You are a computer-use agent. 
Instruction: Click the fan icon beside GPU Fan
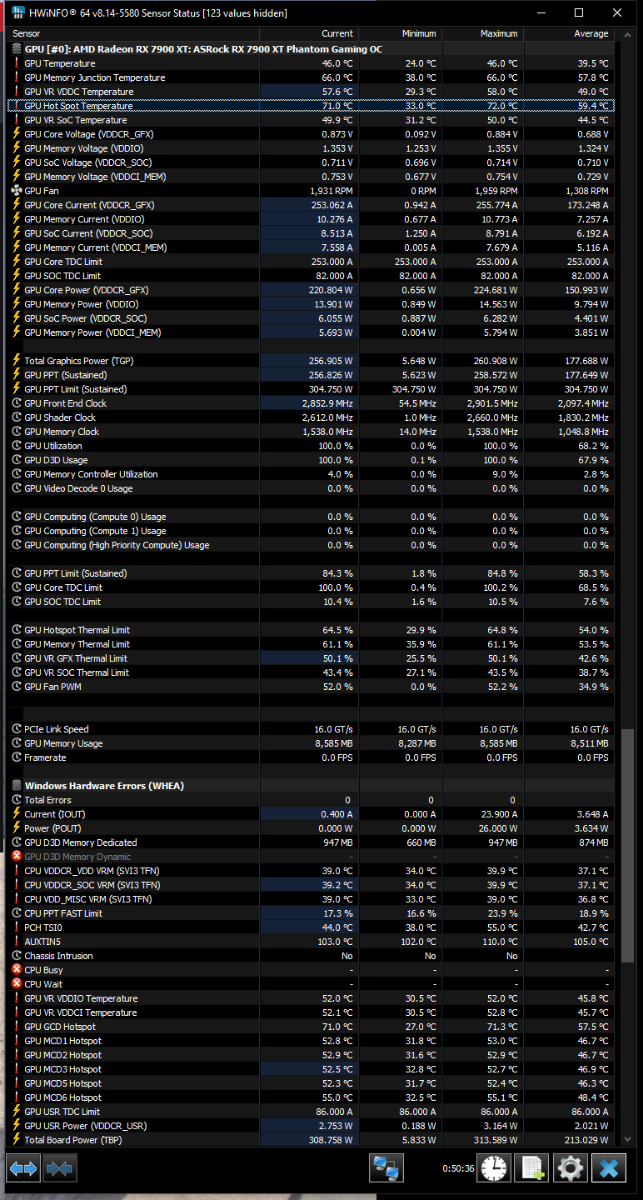point(16,190)
